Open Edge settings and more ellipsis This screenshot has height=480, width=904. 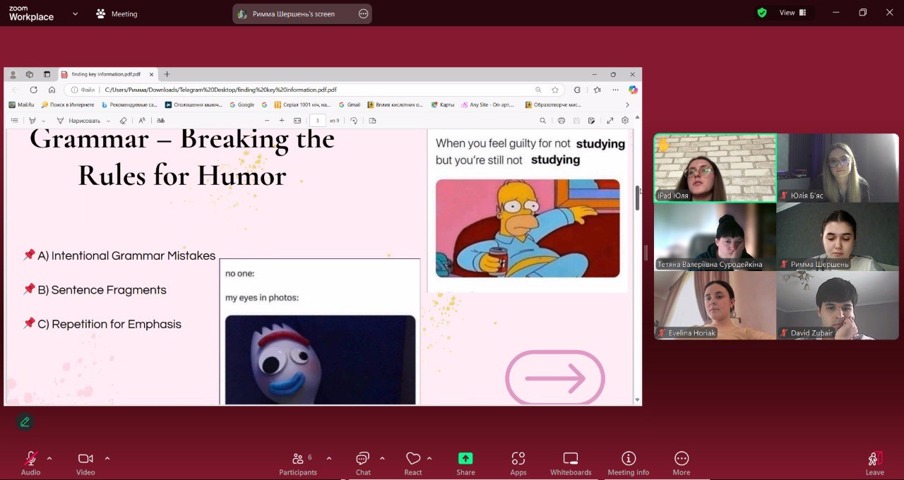[615, 90]
